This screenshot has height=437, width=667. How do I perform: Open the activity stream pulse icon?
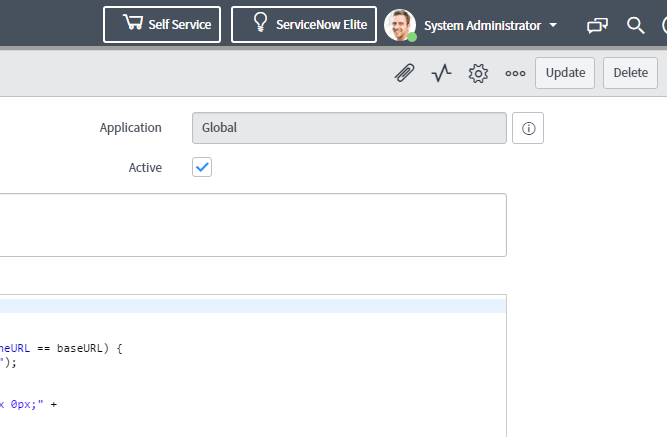pyautogui.click(x=441, y=73)
